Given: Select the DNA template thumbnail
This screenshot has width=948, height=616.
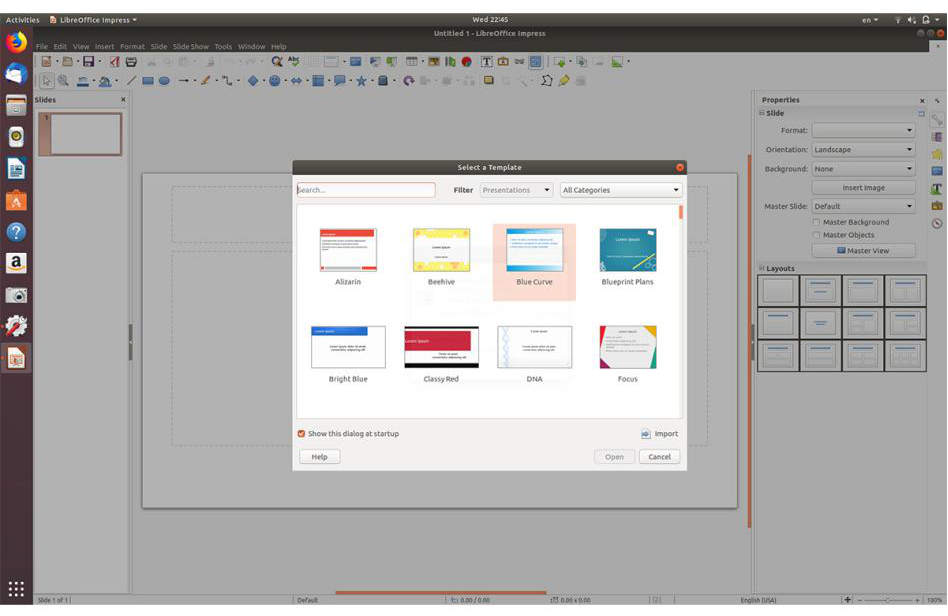Looking at the screenshot, I should coord(534,347).
